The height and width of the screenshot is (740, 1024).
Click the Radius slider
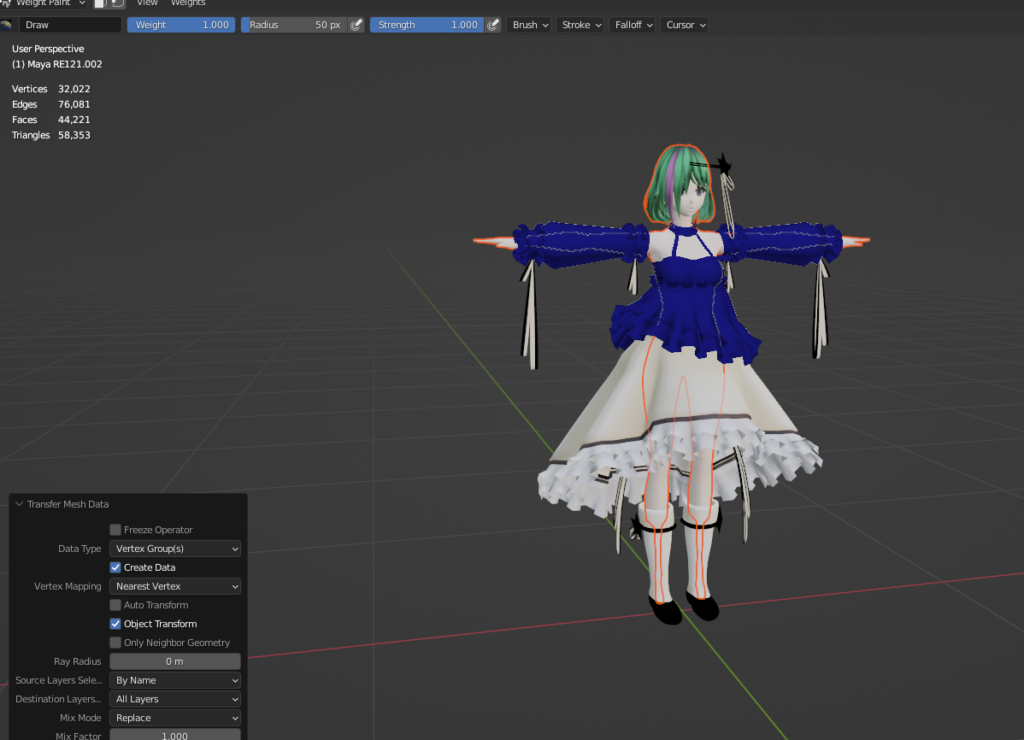pyautogui.click(x=295, y=25)
